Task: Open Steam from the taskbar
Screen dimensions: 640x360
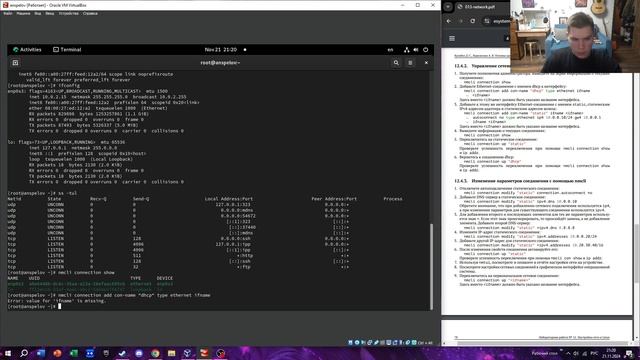Action: (x=122, y=353)
